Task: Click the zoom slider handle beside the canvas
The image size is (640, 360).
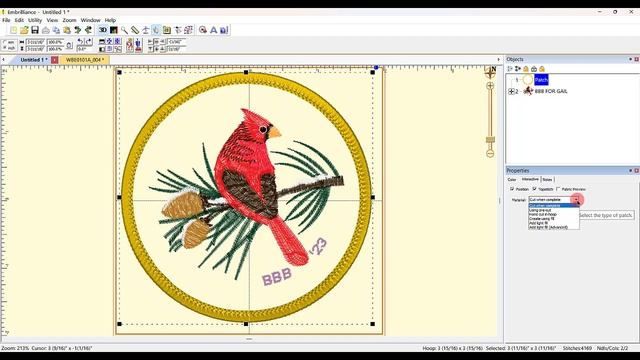Action: (x=490, y=140)
